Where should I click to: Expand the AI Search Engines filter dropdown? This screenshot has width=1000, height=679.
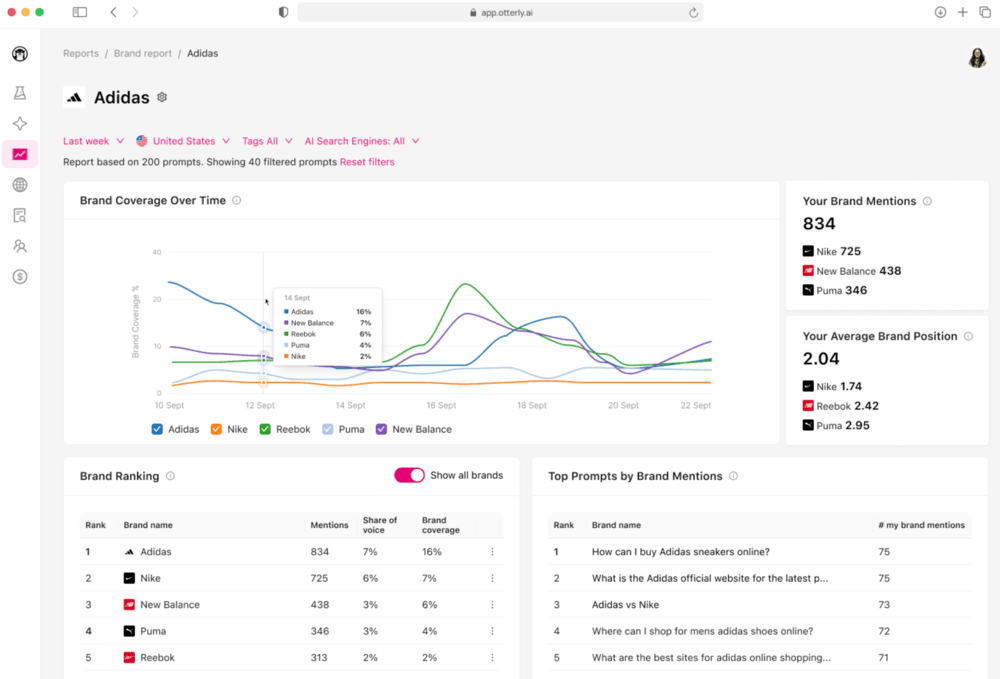click(362, 141)
